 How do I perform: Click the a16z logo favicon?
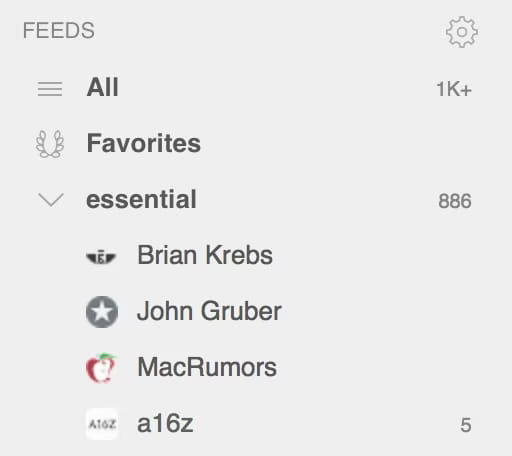pyautogui.click(x=102, y=424)
